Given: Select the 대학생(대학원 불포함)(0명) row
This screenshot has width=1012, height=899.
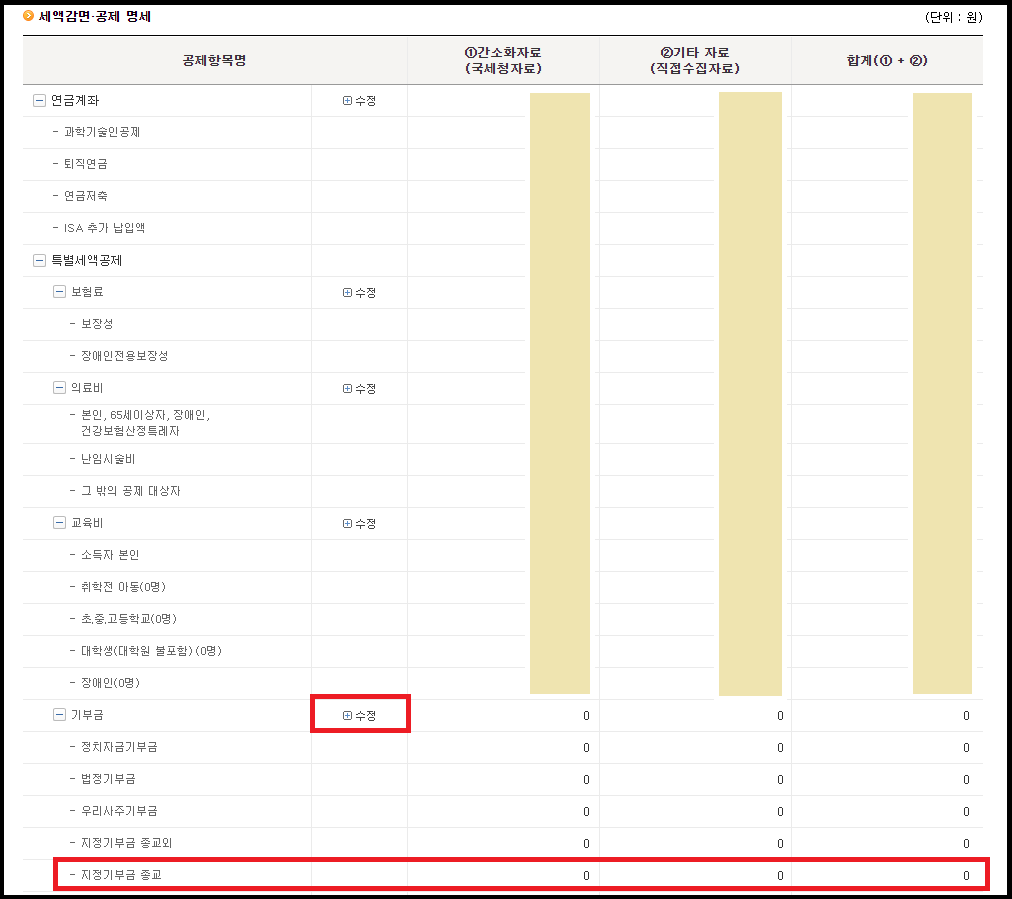Looking at the screenshot, I should point(151,651).
